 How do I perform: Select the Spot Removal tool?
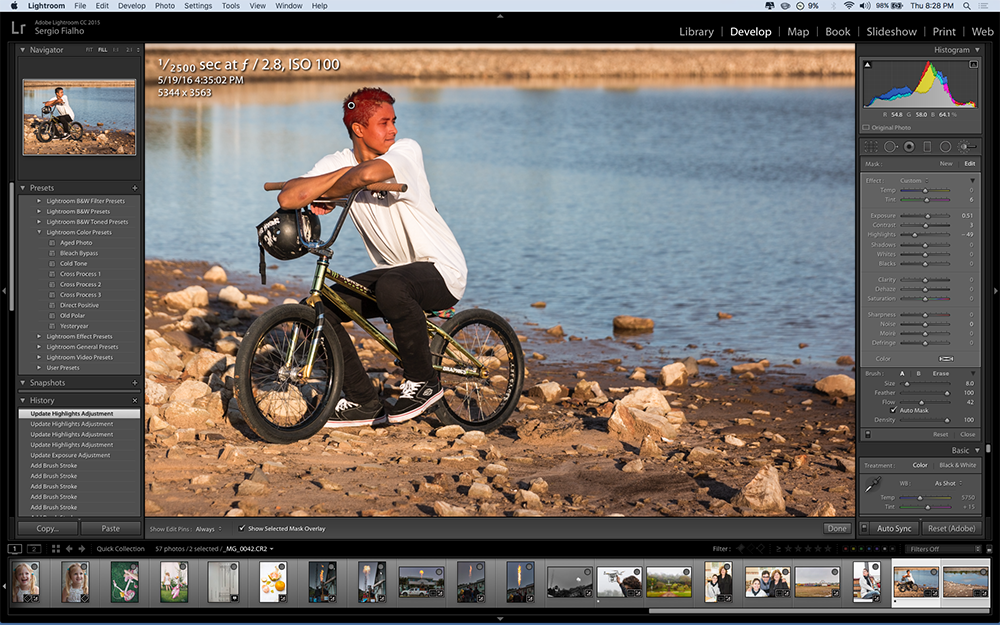tap(889, 146)
